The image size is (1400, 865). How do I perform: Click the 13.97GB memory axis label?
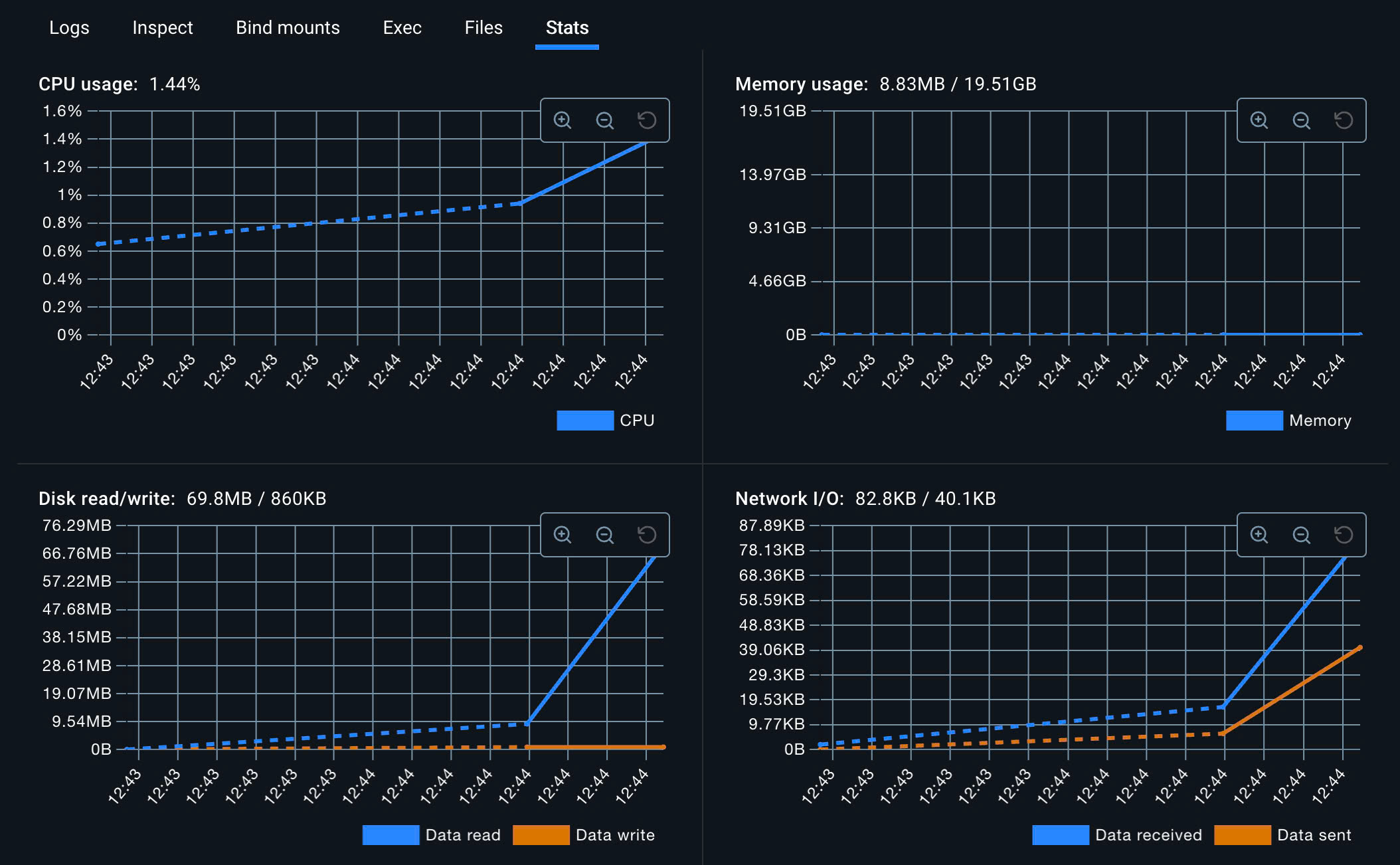[x=772, y=175]
